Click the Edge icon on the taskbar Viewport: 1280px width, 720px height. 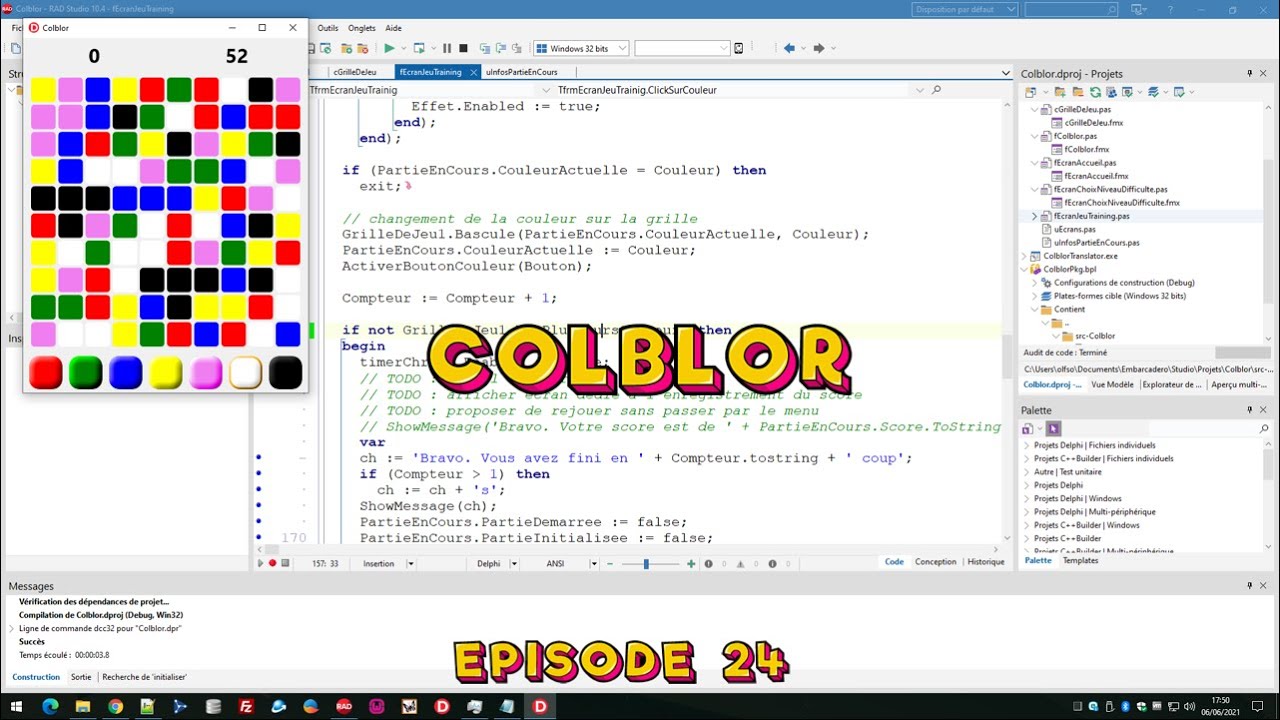50,706
